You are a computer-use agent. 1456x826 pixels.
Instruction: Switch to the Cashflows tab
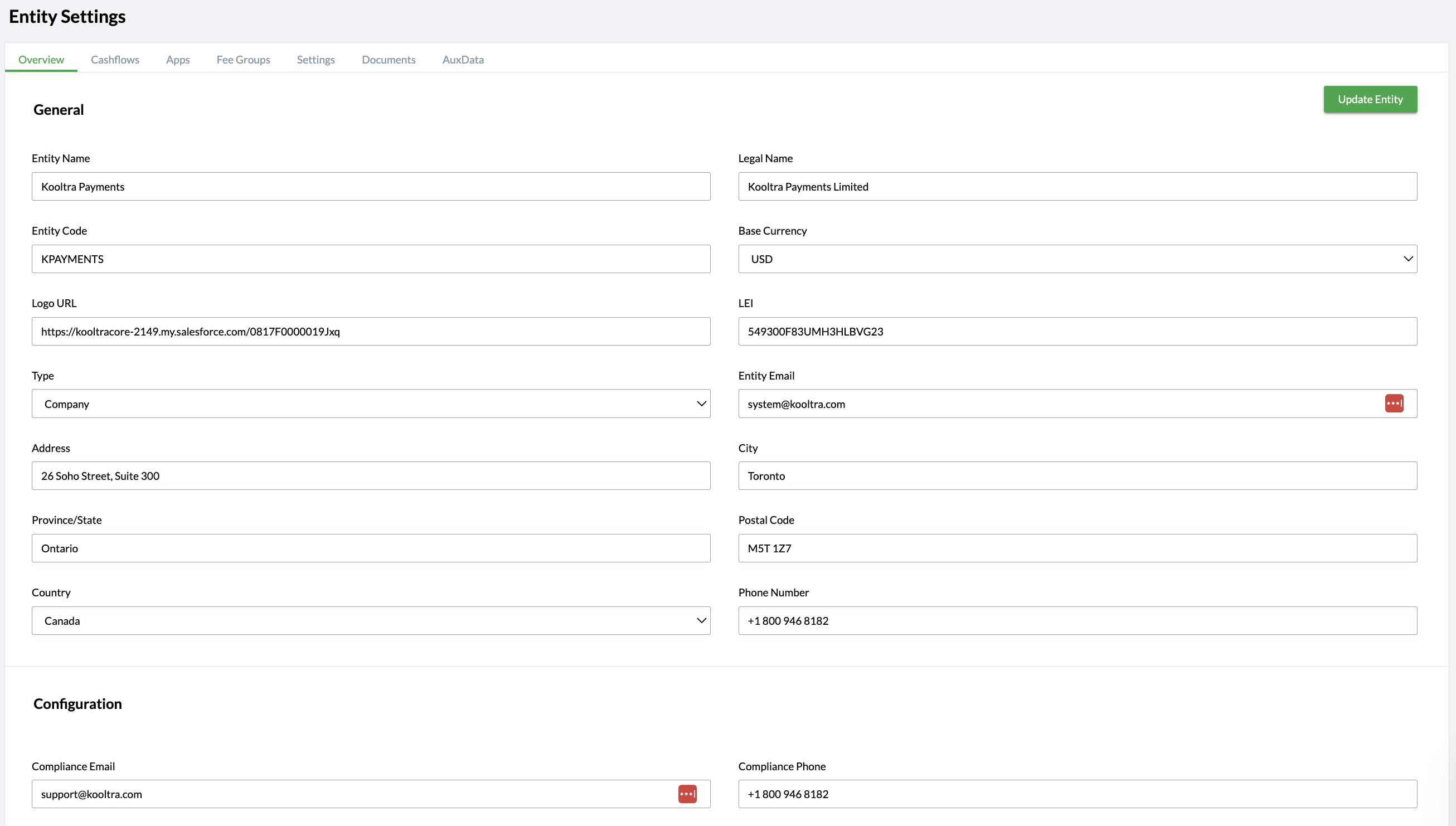tap(115, 60)
